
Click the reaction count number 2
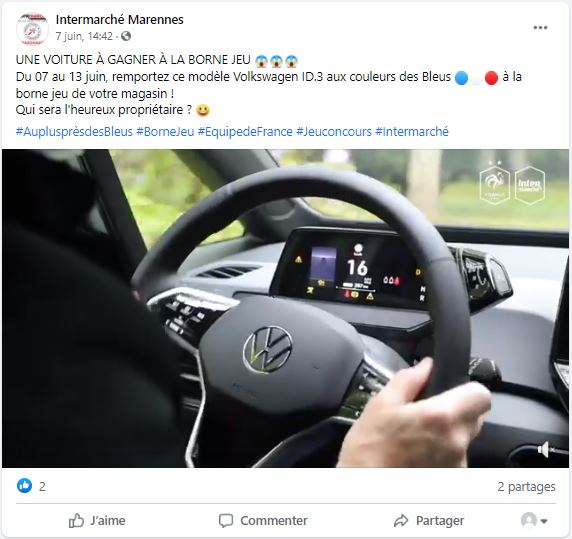[x=42, y=486]
